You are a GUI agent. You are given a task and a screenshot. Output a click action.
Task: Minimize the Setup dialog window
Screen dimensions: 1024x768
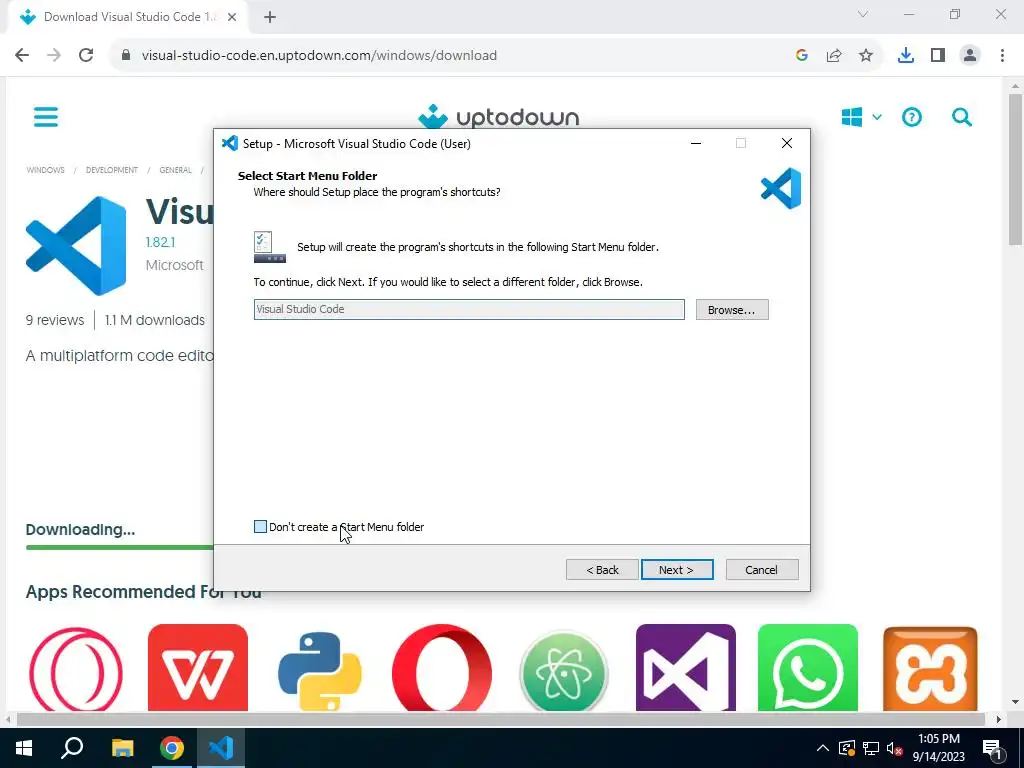pyautogui.click(x=696, y=143)
